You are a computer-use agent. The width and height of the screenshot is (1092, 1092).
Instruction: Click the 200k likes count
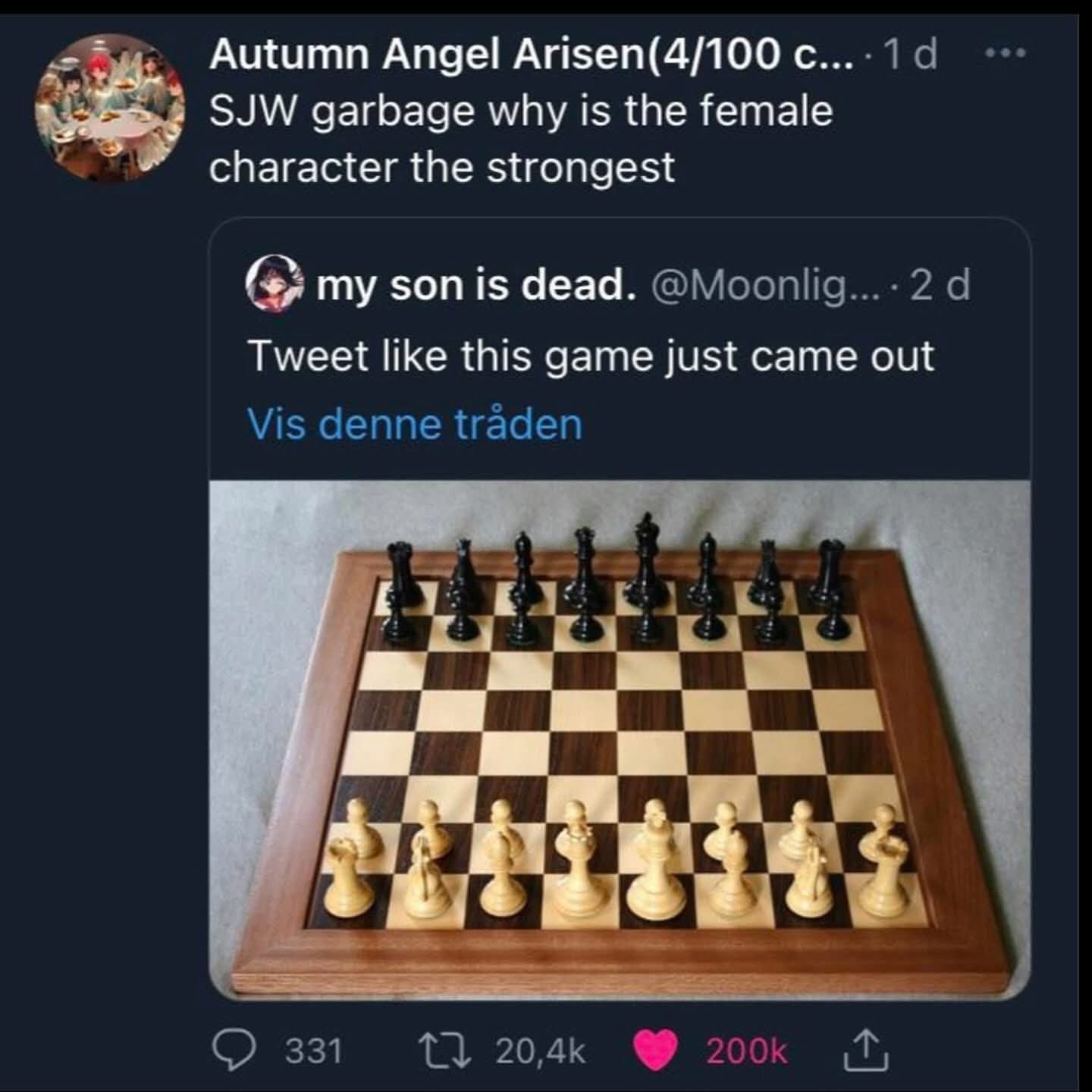point(746,1052)
